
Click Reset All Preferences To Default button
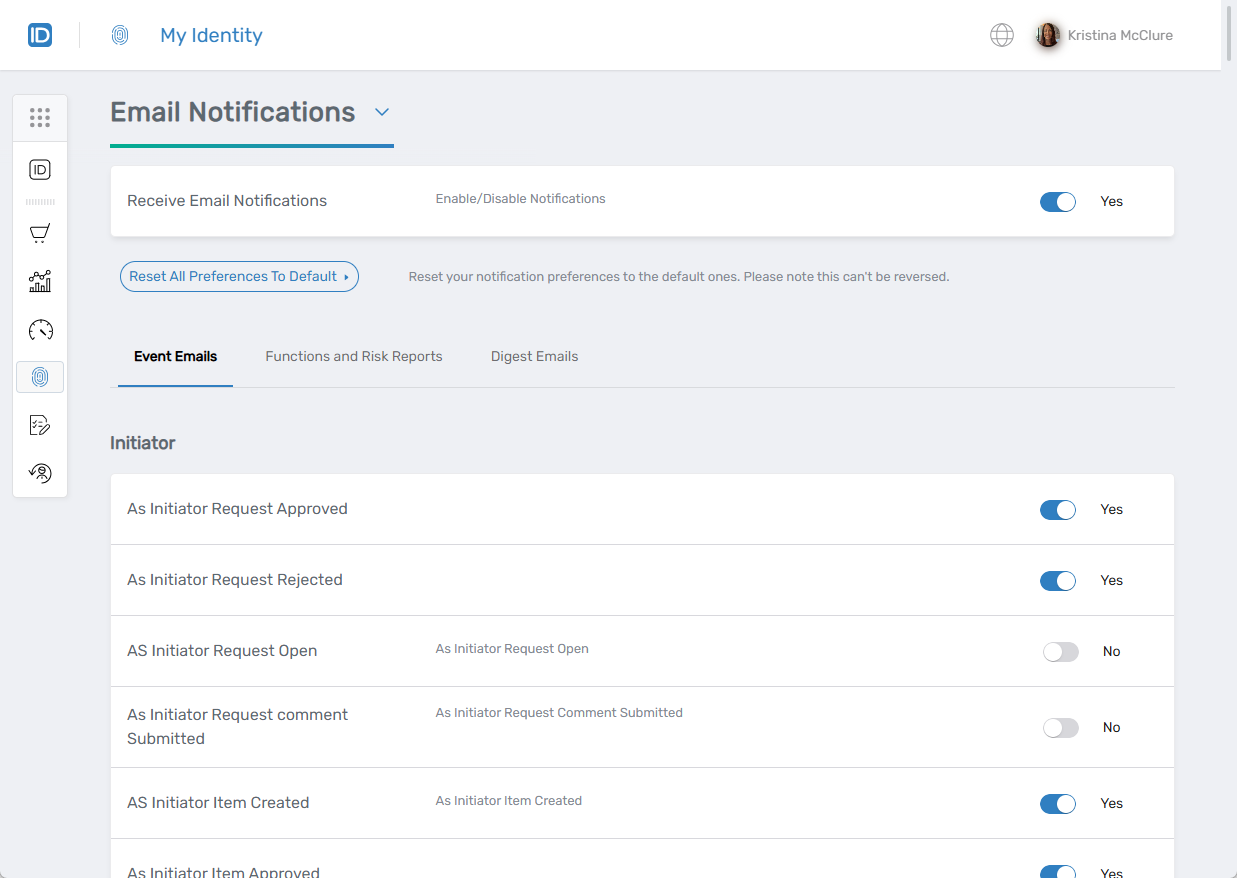239,277
